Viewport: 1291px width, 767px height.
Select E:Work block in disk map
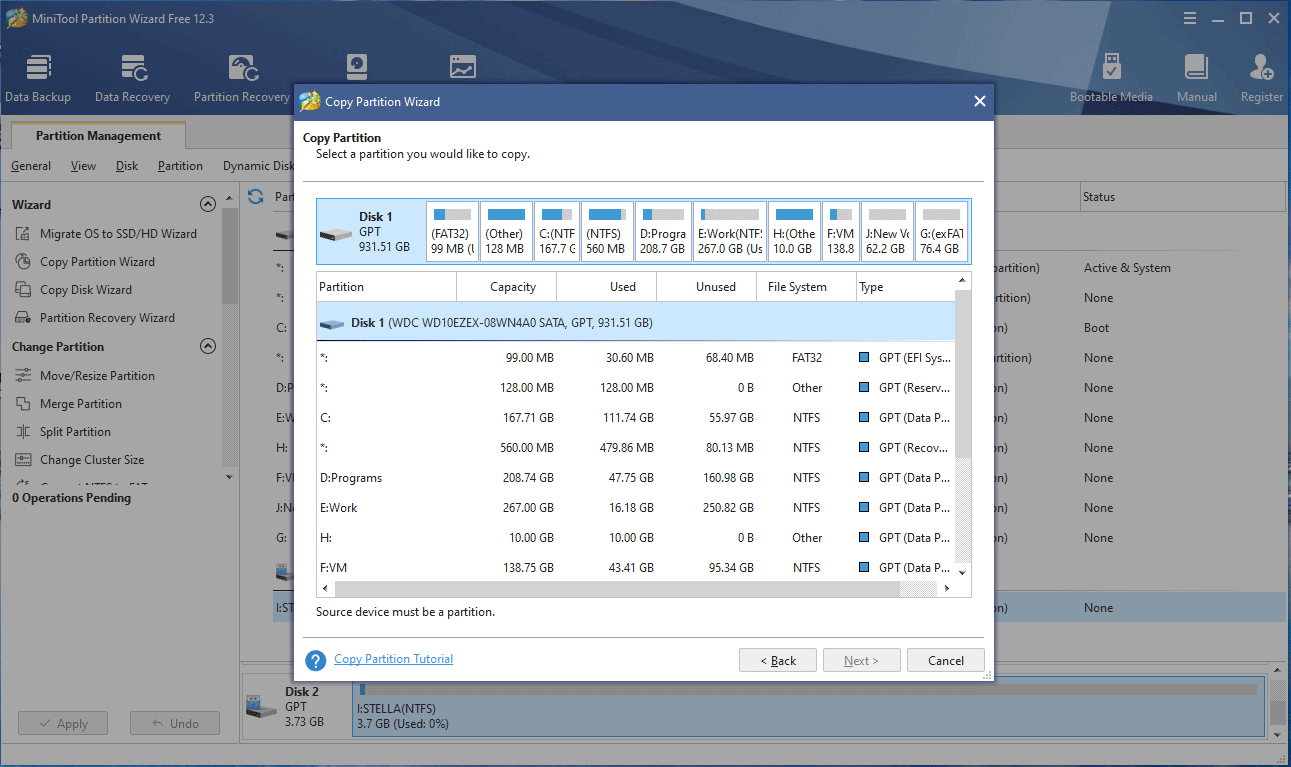point(730,232)
